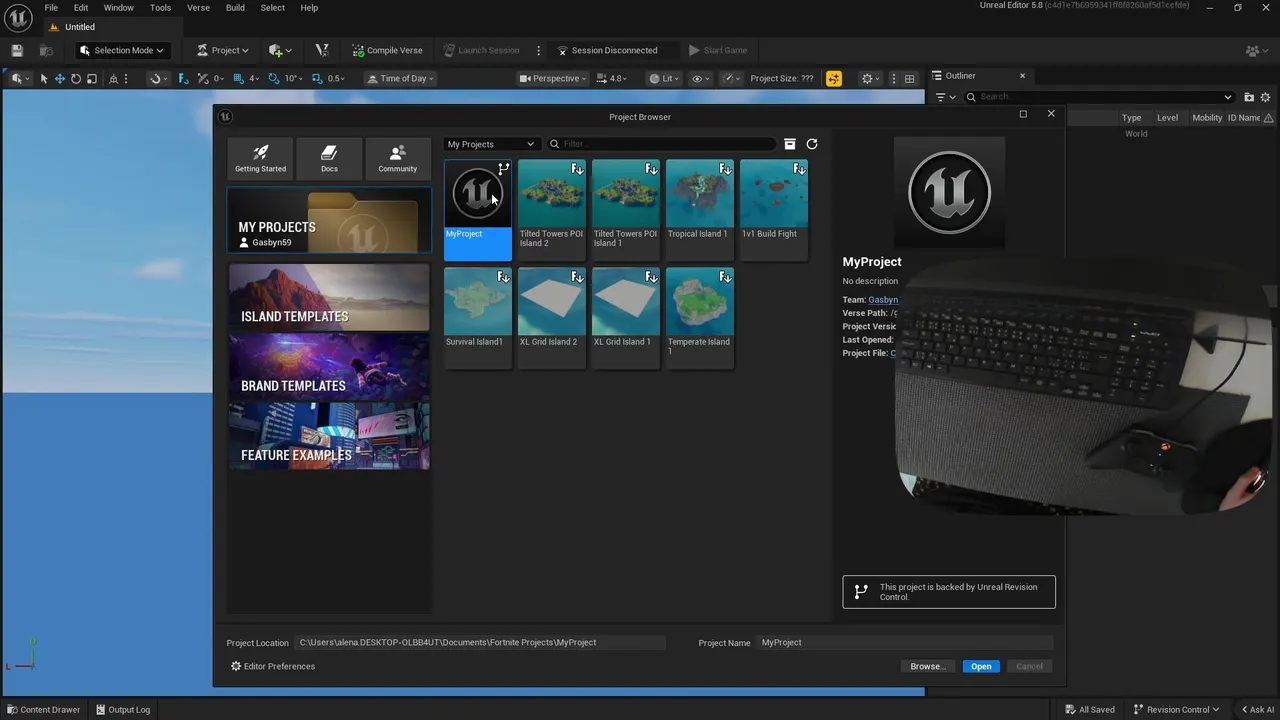Image resolution: width=1280 pixels, height=720 pixels.
Task: Open Outliner filter options icon
Action: pos(944,97)
